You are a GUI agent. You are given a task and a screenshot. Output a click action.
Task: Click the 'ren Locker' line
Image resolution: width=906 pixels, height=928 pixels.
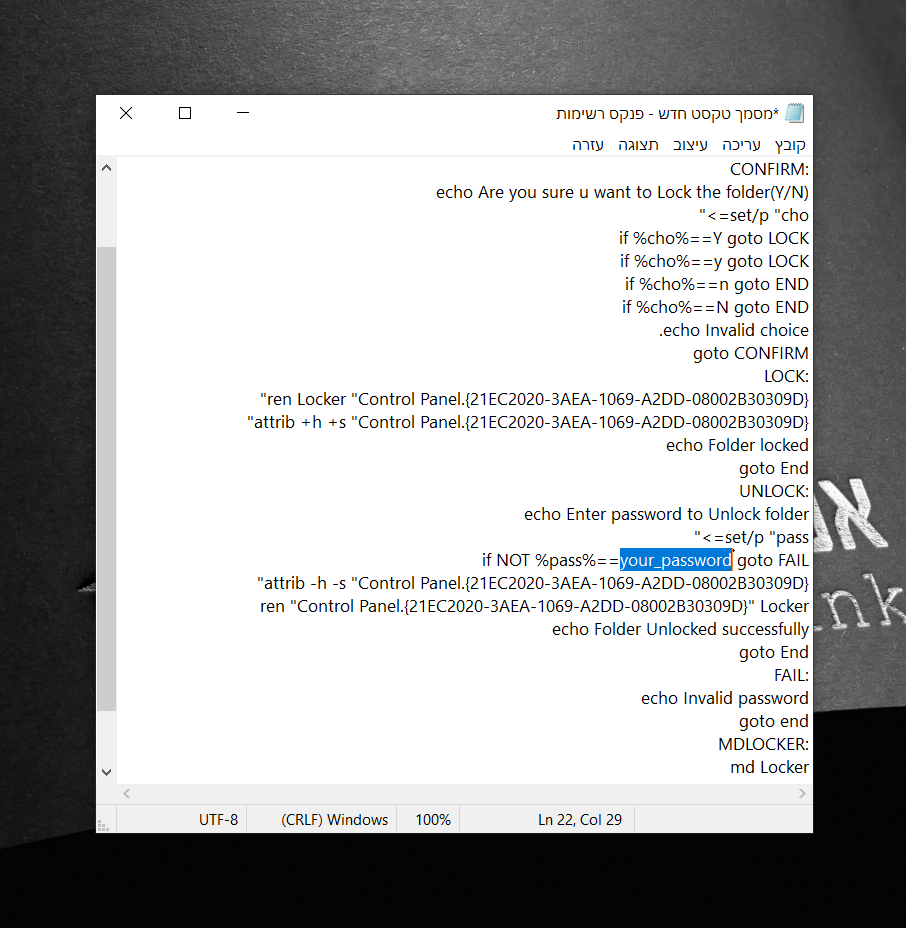click(x=534, y=399)
